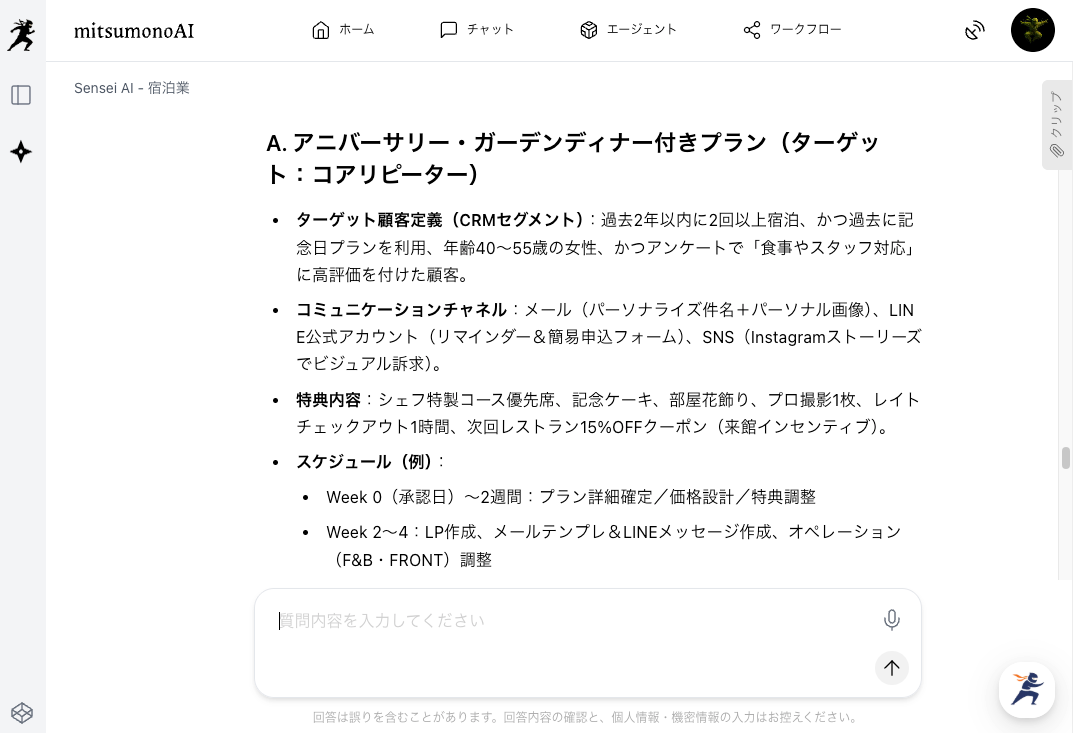Click the mitsumonoAI brand name
Screen dimensions: 1073x733
(134, 31)
